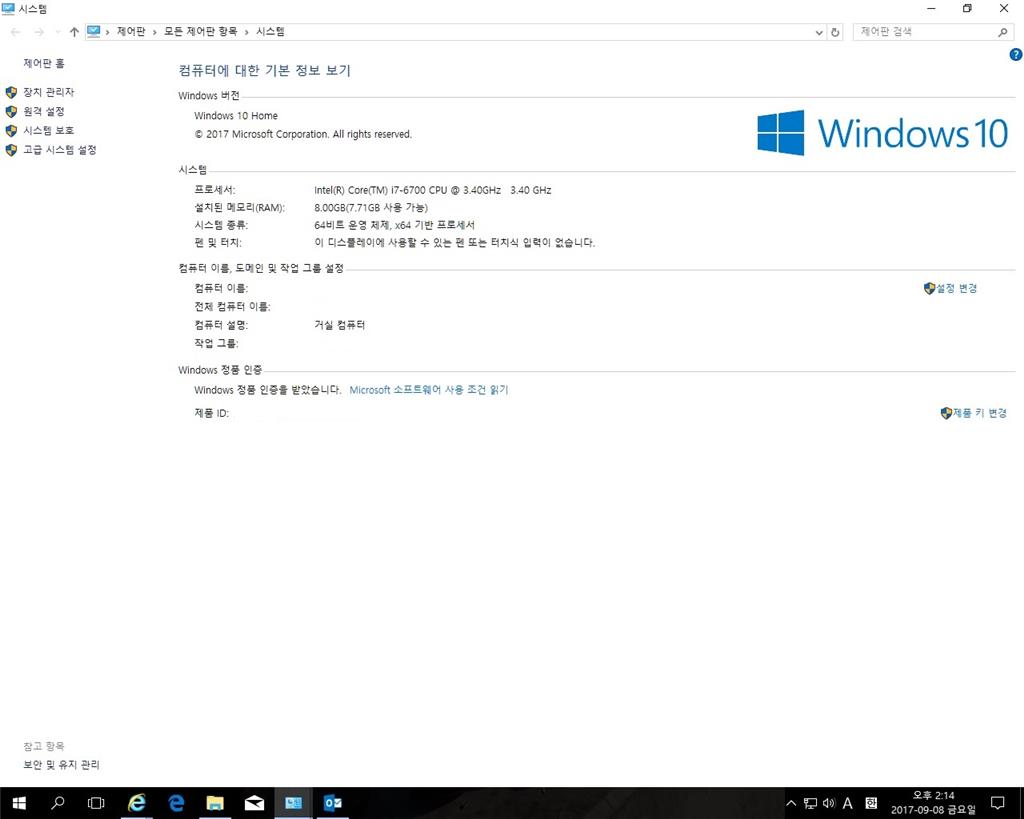Click the shield icon beside 원격 설정

11,112
